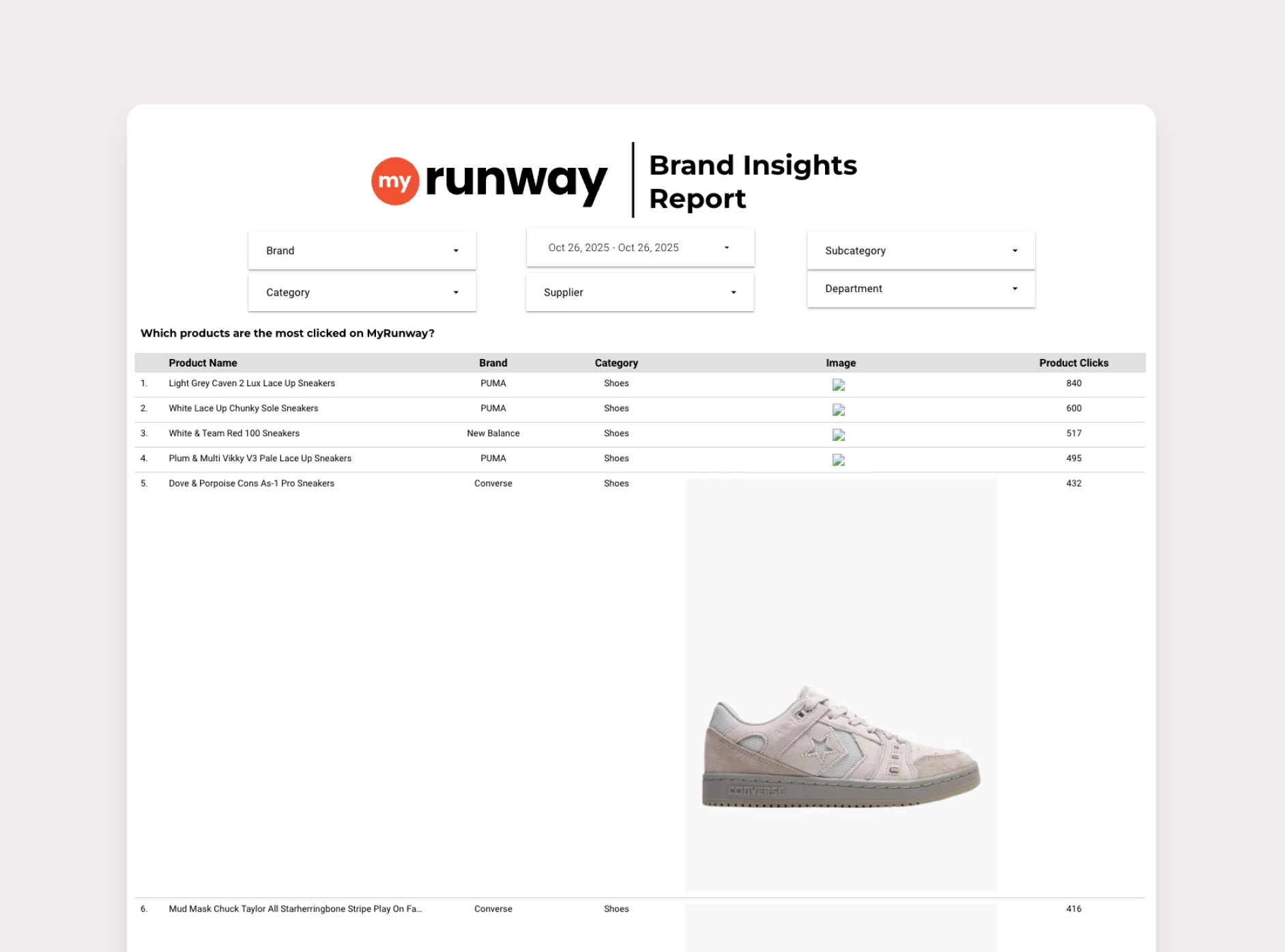Open the Brand filter dropdown
The height and width of the screenshot is (952, 1285).
coord(361,250)
